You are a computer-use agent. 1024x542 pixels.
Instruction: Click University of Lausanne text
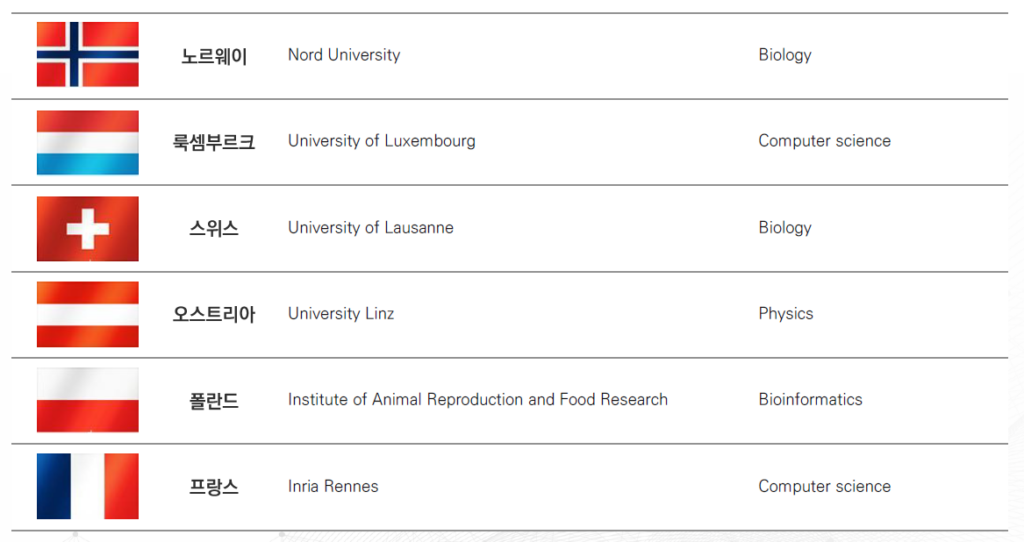click(370, 227)
